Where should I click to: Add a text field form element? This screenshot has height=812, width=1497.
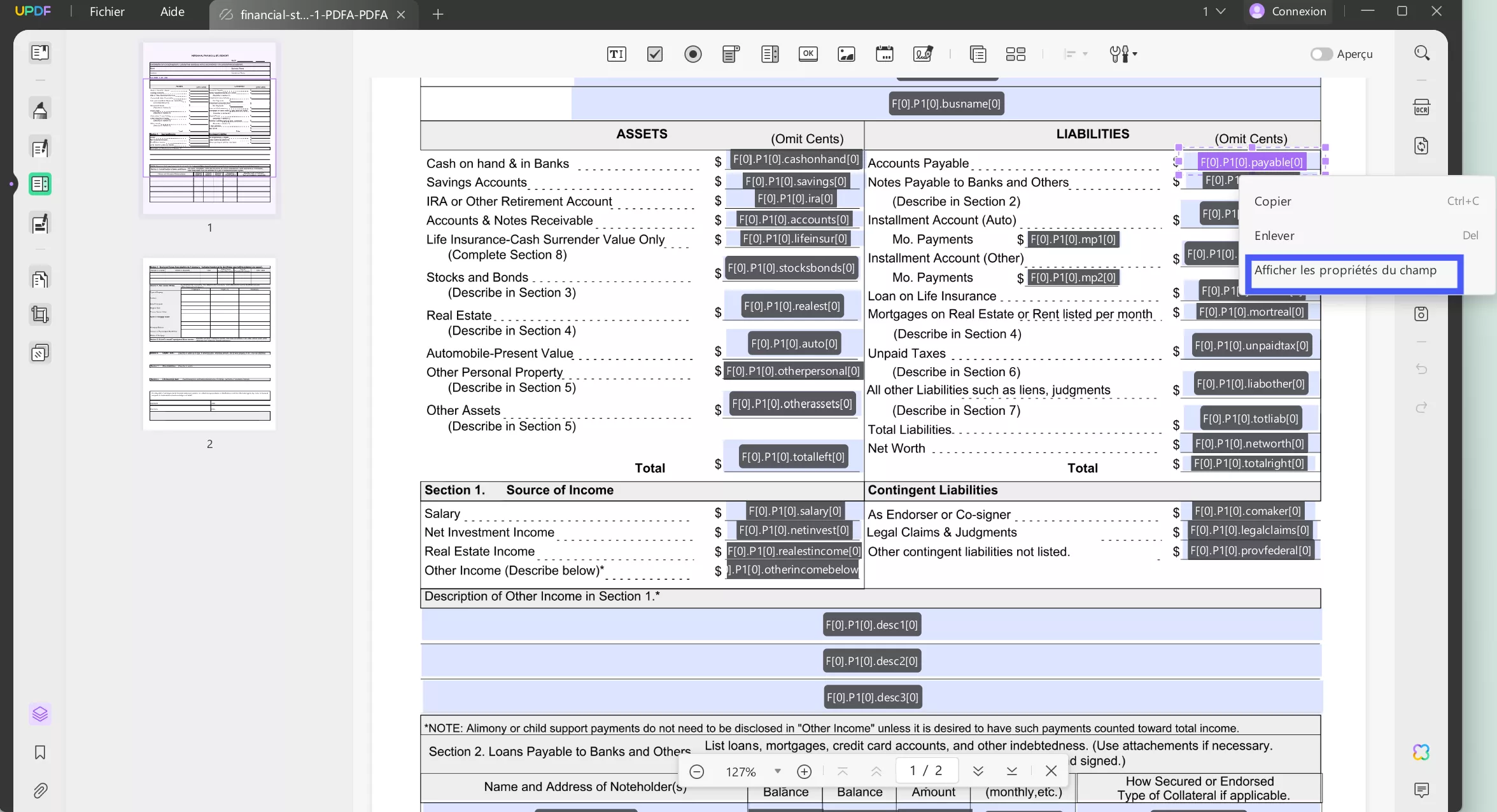[x=616, y=54]
